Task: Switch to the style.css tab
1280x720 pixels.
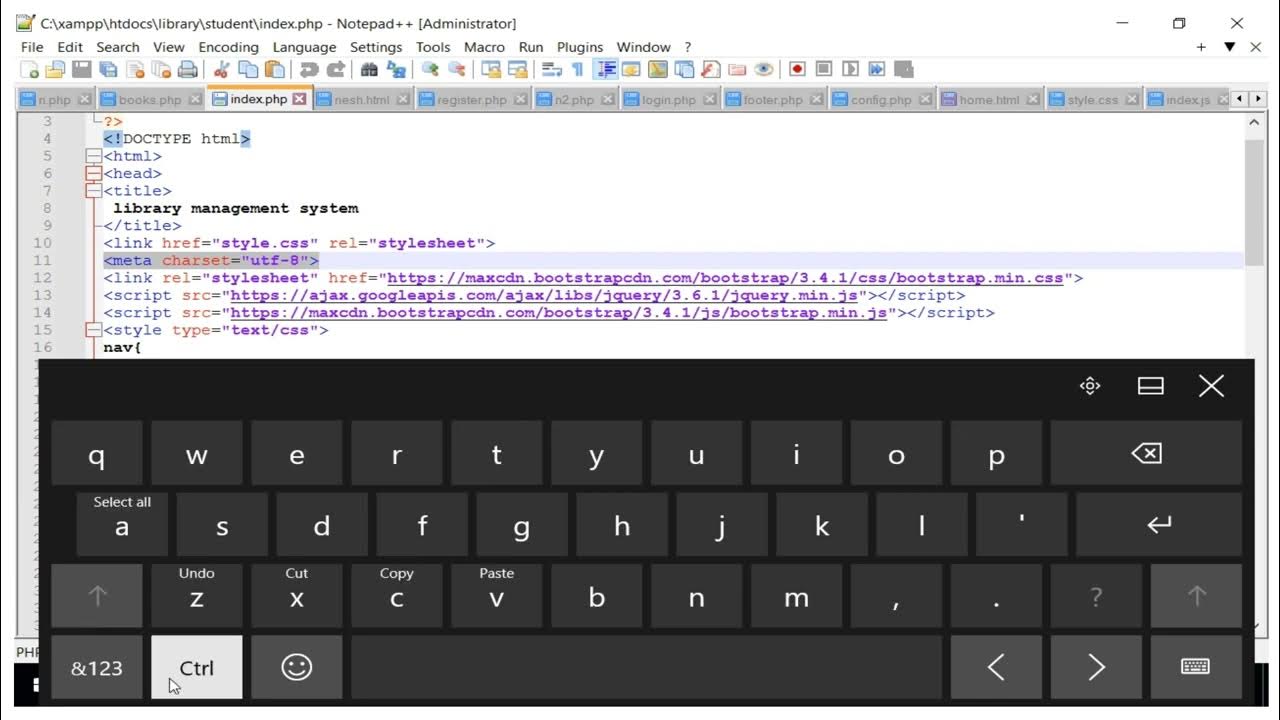Action: pos(1093,100)
